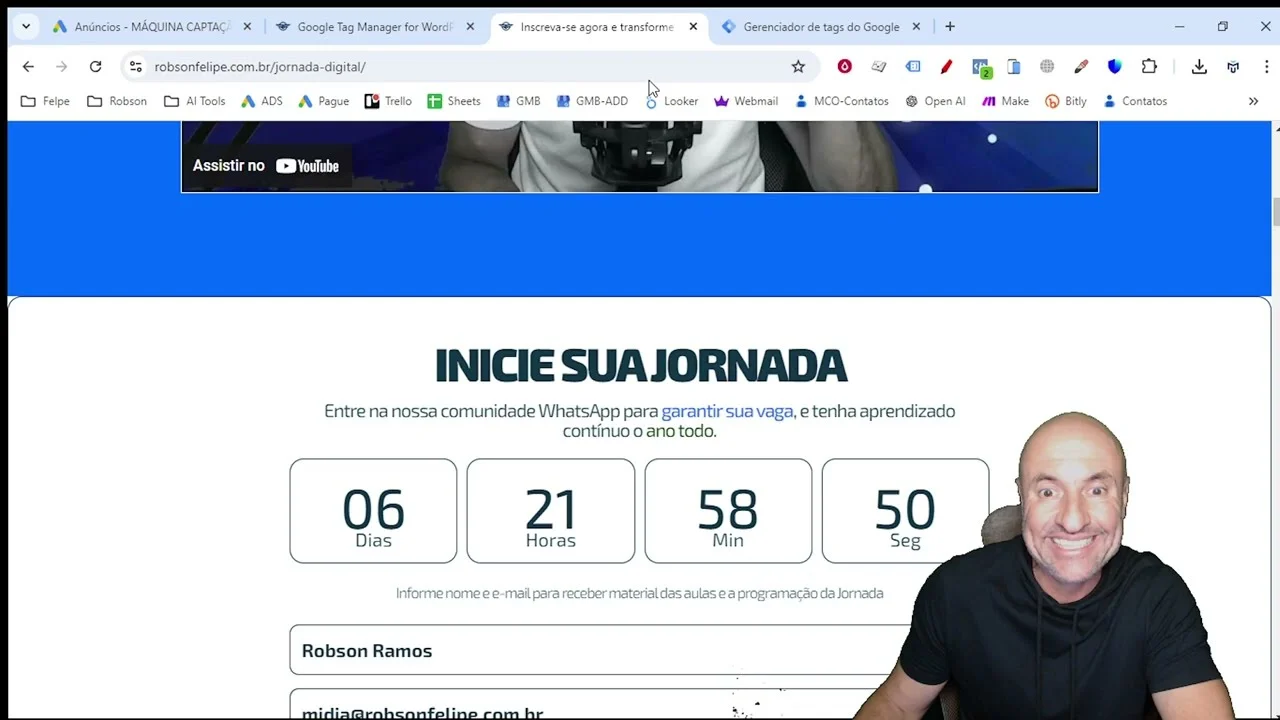The image size is (1280, 720).
Task: Click the address bar URL
Action: [260, 67]
